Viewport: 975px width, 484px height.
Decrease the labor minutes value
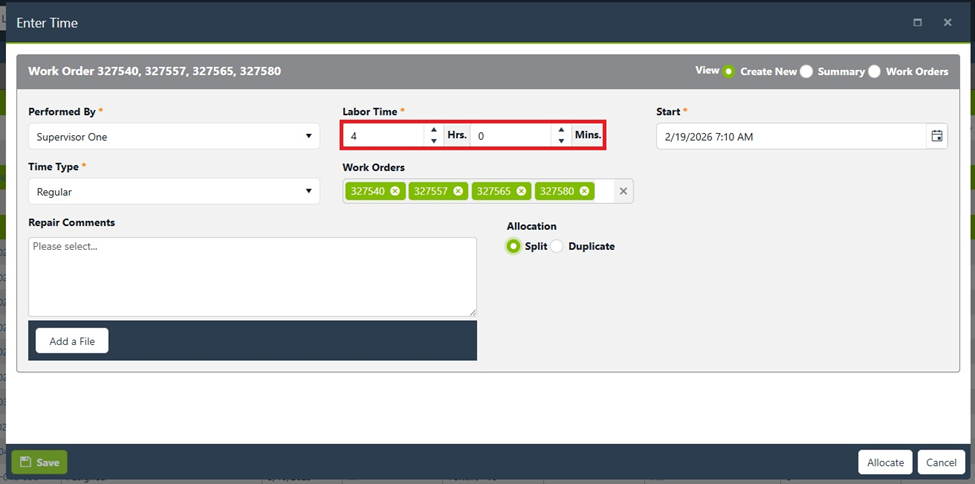pos(561,141)
